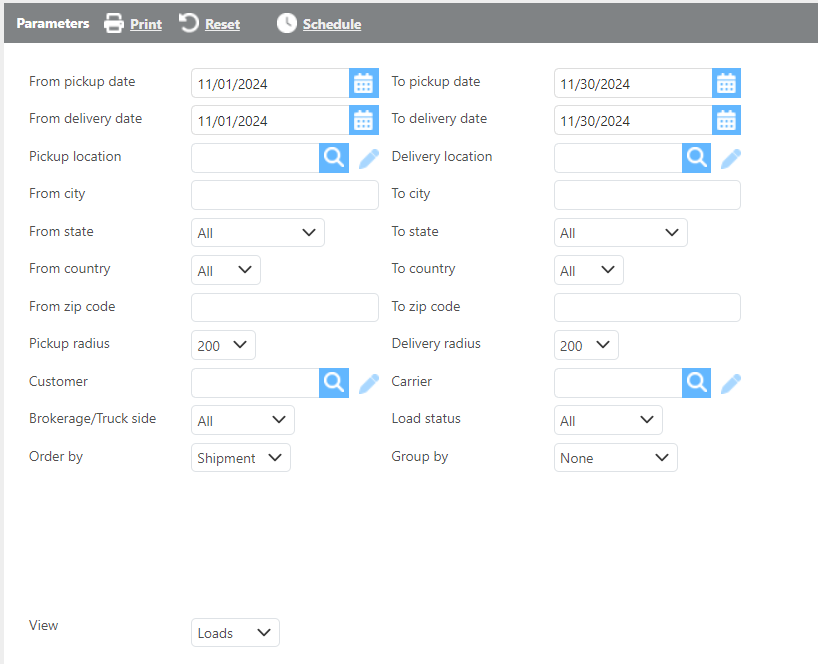Click the Print link
The width and height of the screenshot is (818, 664).
click(x=145, y=24)
